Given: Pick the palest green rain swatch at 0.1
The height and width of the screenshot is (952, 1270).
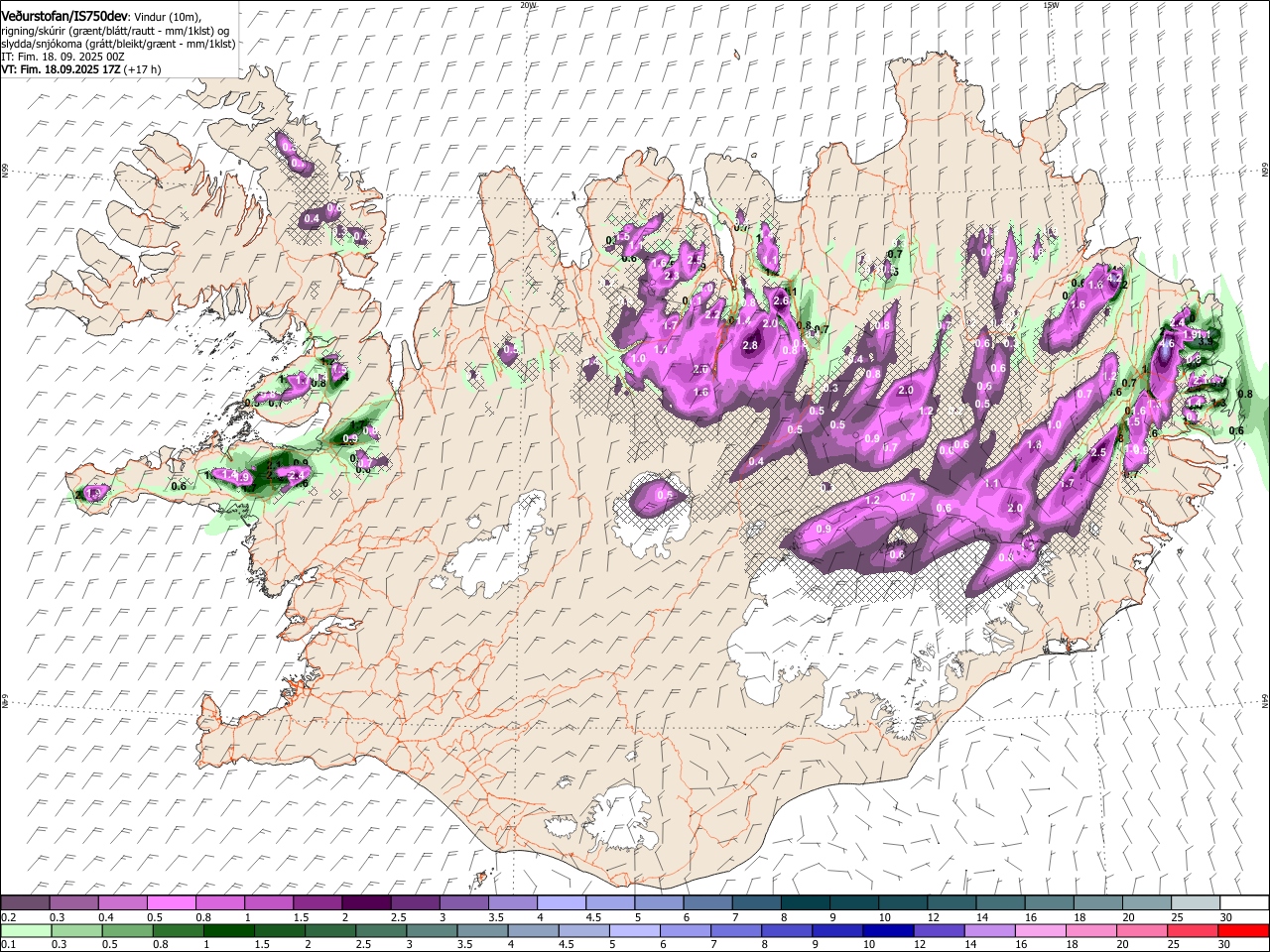Looking at the screenshot, I should pos(26,930).
